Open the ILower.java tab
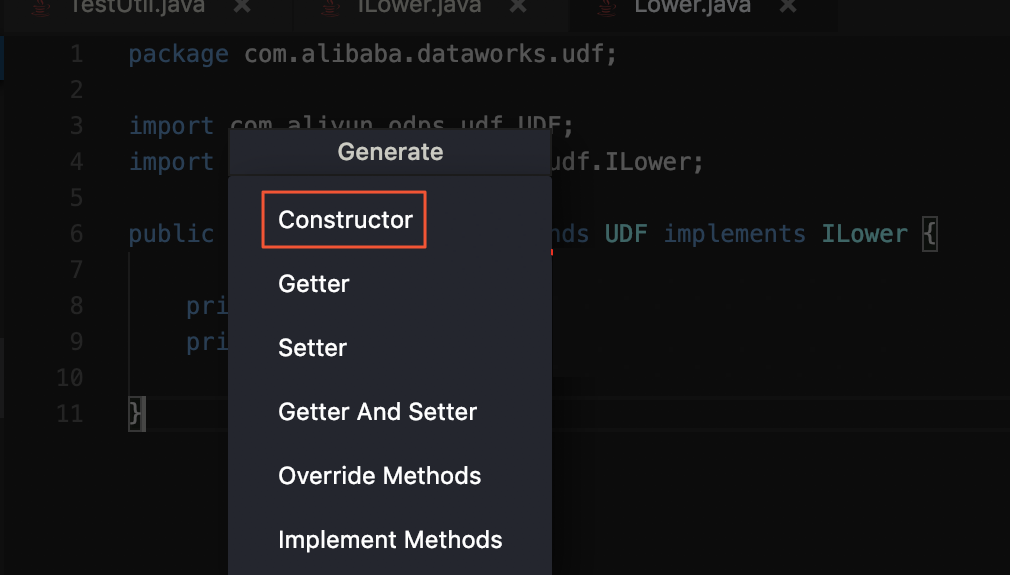1010x575 pixels. coord(418,7)
